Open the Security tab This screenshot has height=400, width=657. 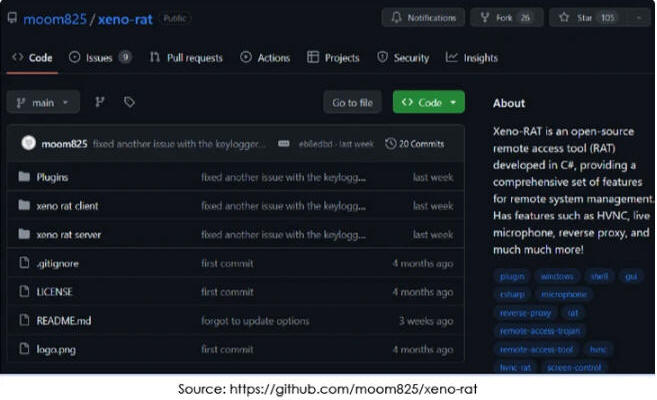(x=403, y=58)
